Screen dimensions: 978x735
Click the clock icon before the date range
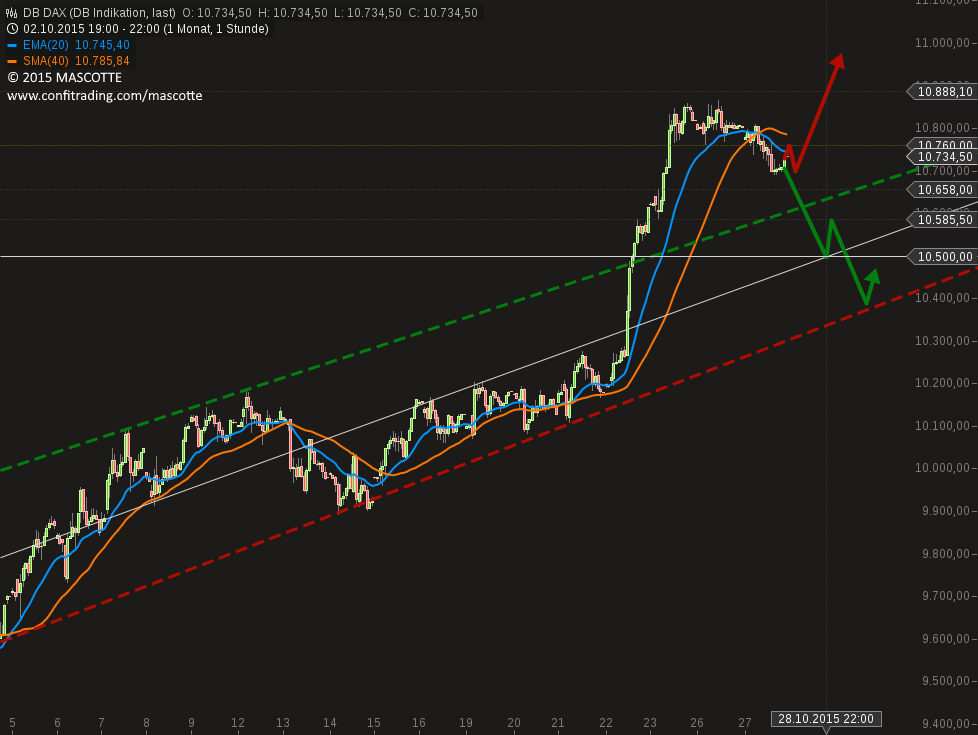pos(12,29)
